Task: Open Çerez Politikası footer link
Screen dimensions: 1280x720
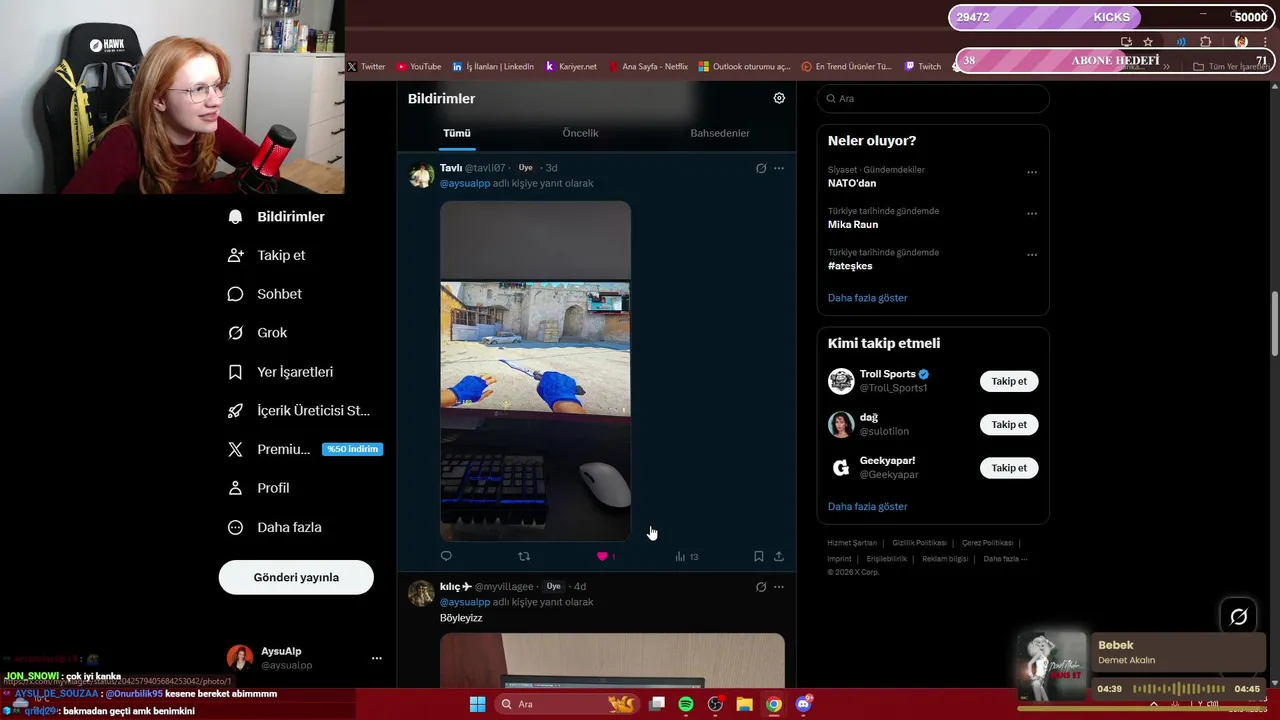Action: [987, 543]
